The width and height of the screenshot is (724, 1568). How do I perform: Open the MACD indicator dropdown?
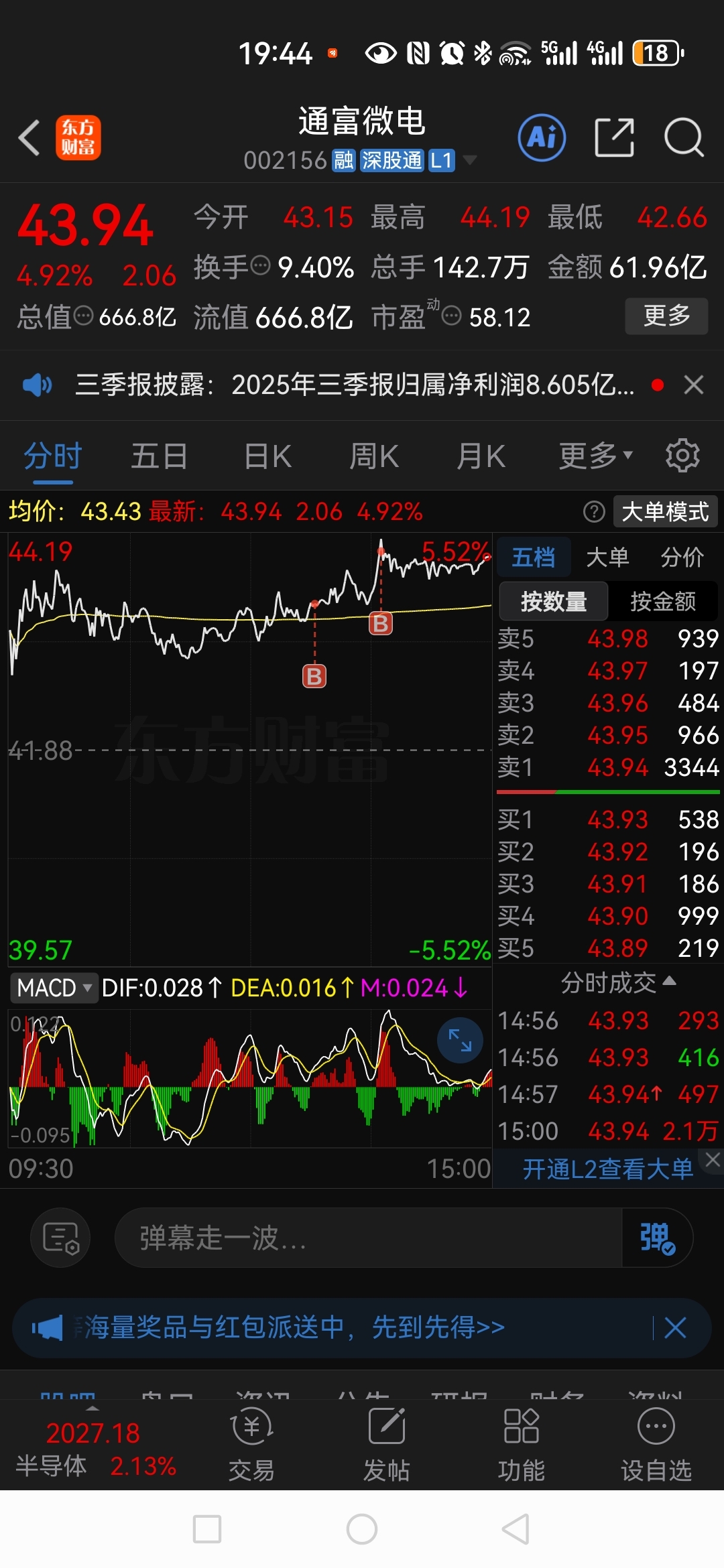coord(54,988)
